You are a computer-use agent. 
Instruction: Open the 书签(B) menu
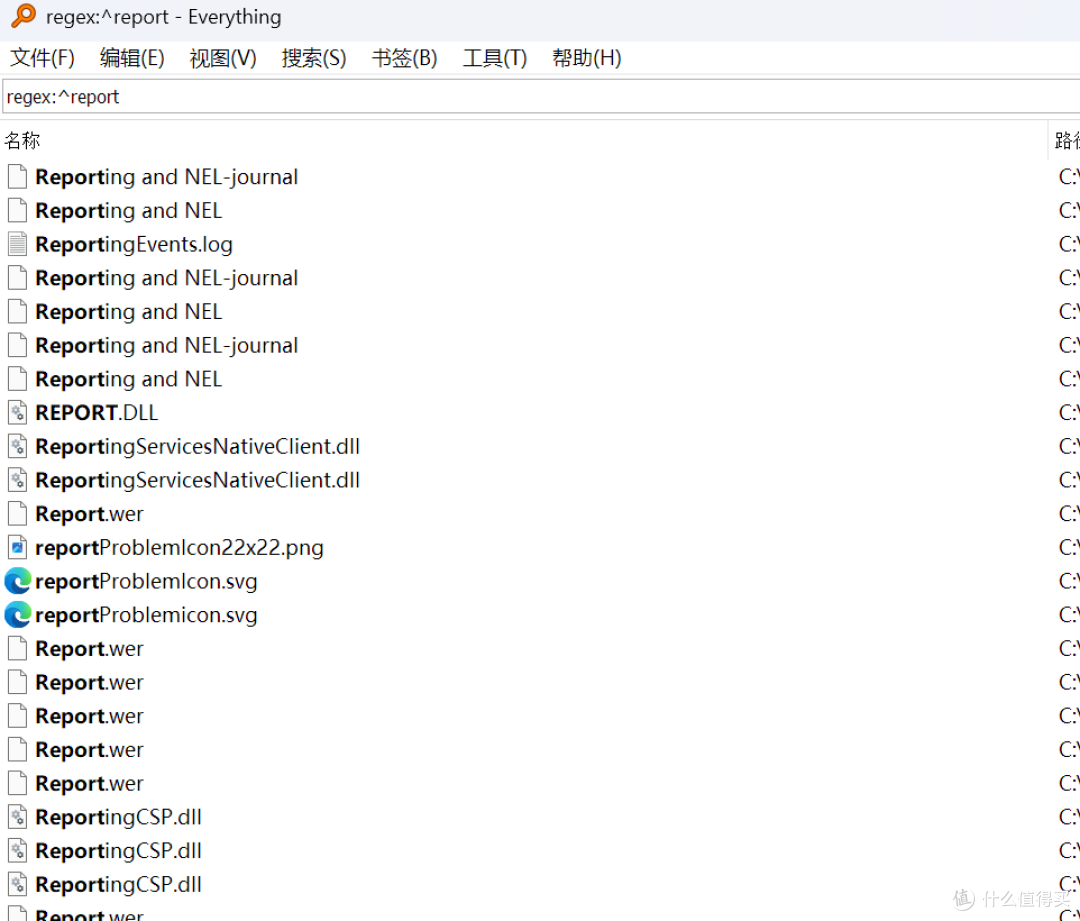tap(404, 58)
